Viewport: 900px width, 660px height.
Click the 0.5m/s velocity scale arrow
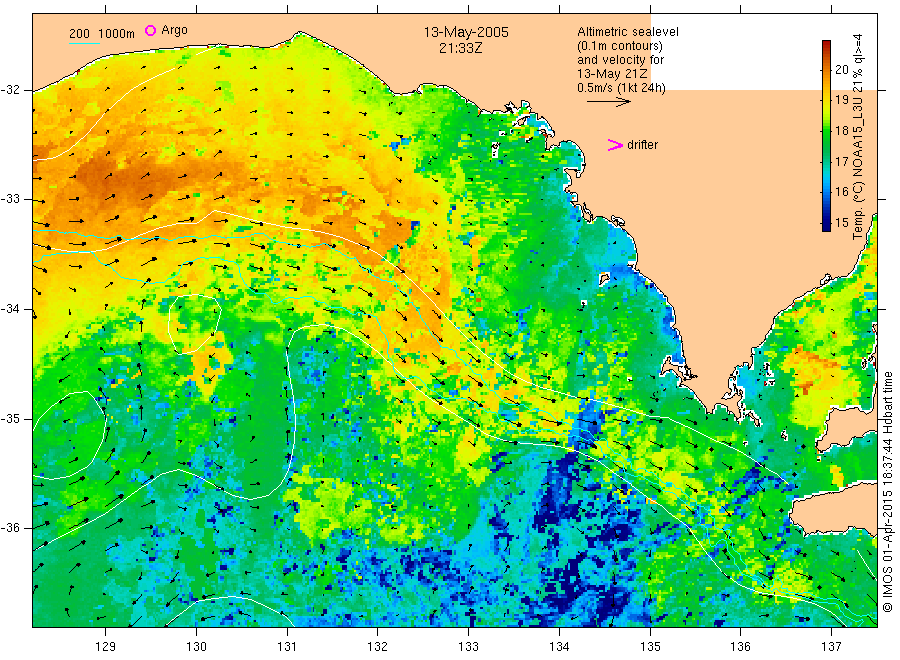coord(608,102)
